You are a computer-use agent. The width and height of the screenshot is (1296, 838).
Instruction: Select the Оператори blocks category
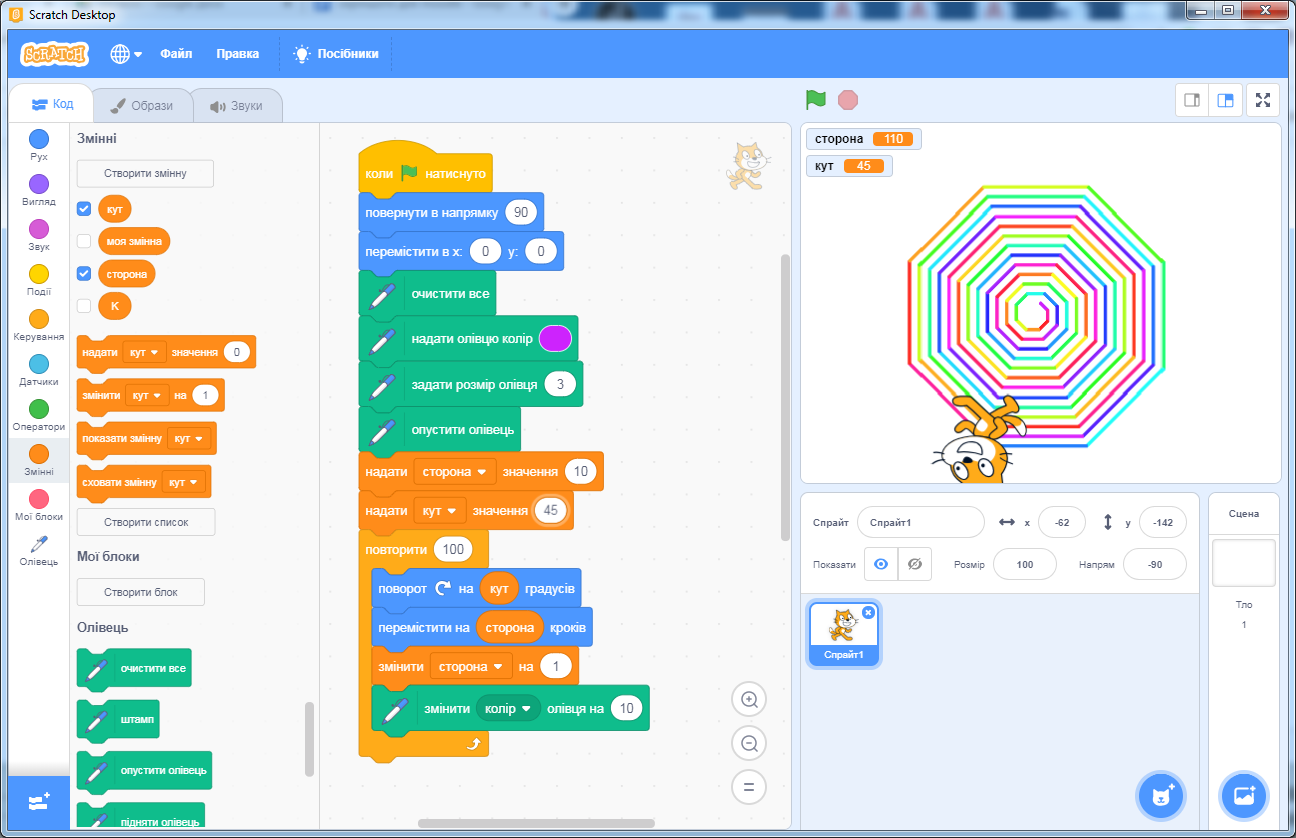click(x=39, y=416)
